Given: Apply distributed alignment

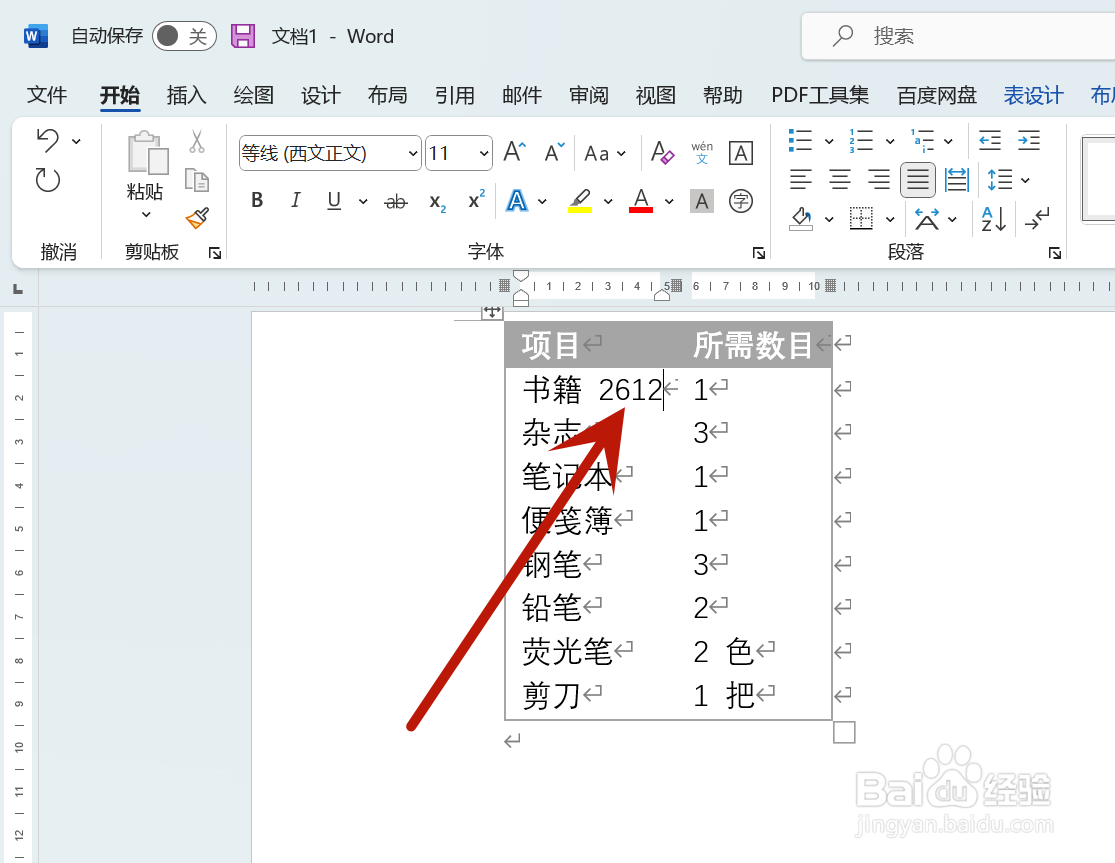Looking at the screenshot, I should coord(956,179).
